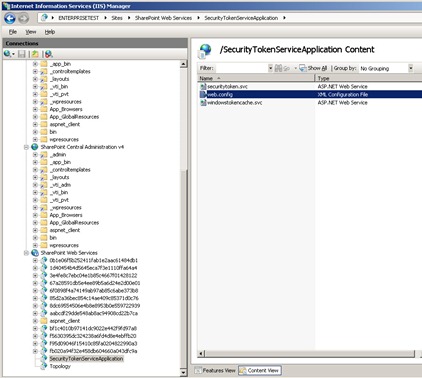
Task: Click the Go binoculars icon
Action: [x=278, y=68]
